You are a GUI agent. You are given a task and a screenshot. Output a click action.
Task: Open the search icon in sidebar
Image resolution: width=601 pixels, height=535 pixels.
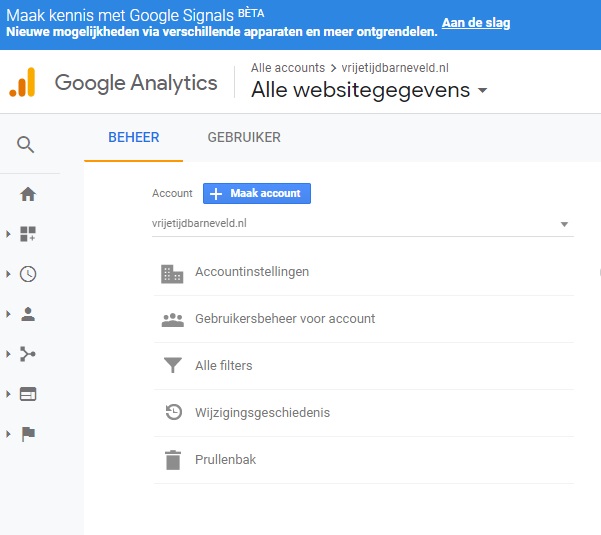[25, 144]
